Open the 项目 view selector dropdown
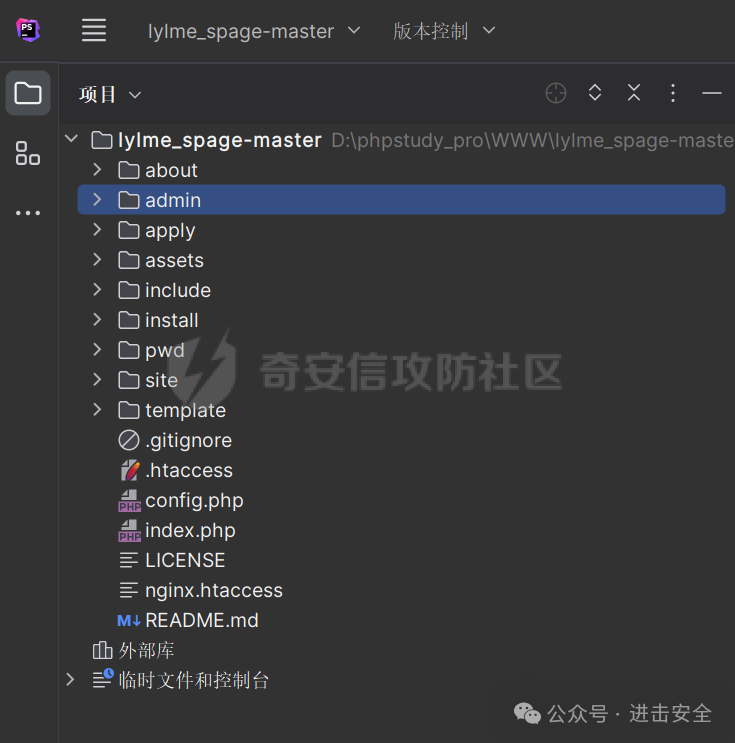The image size is (735, 743). (110, 95)
